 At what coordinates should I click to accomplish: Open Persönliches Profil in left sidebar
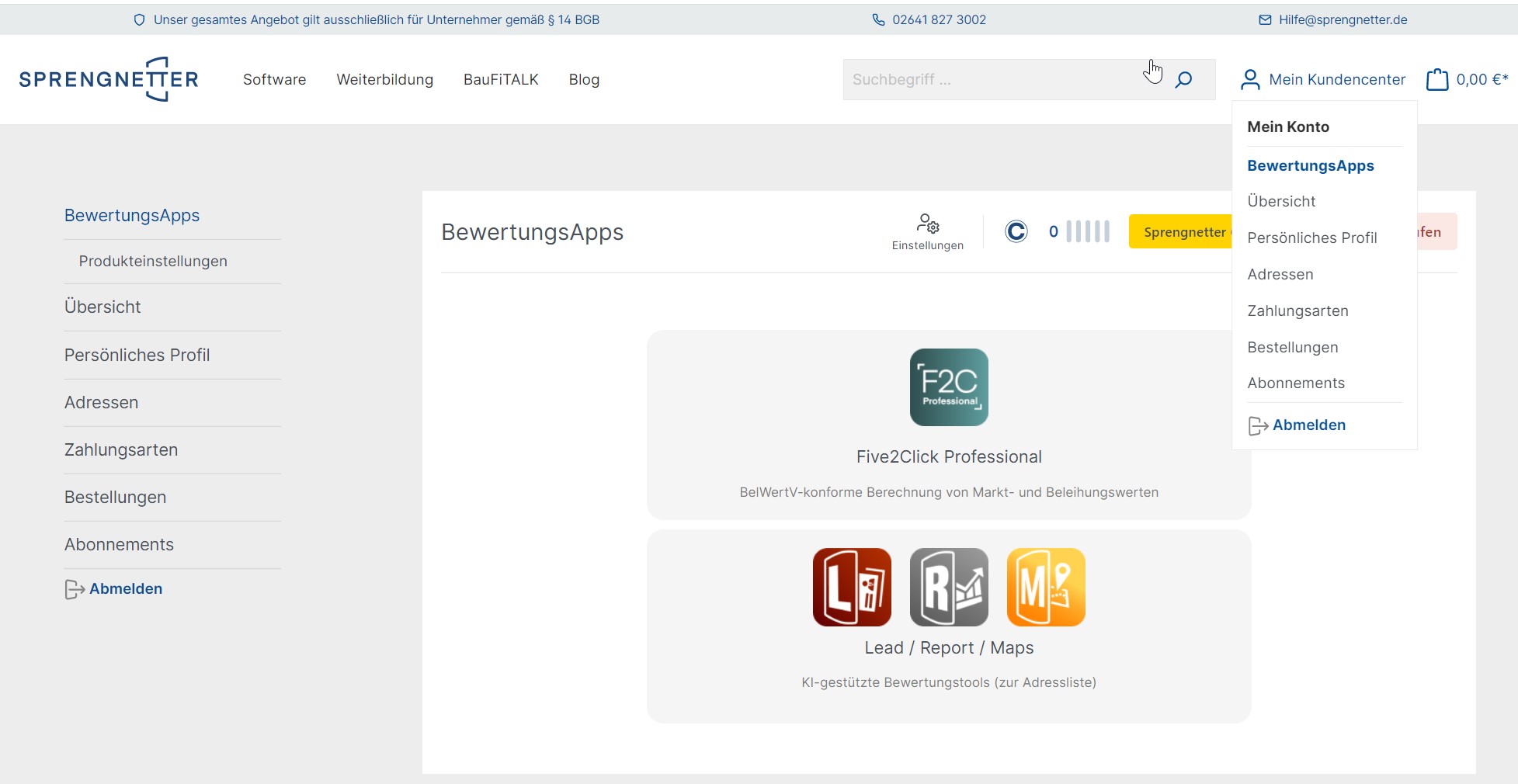click(x=137, y=355)
